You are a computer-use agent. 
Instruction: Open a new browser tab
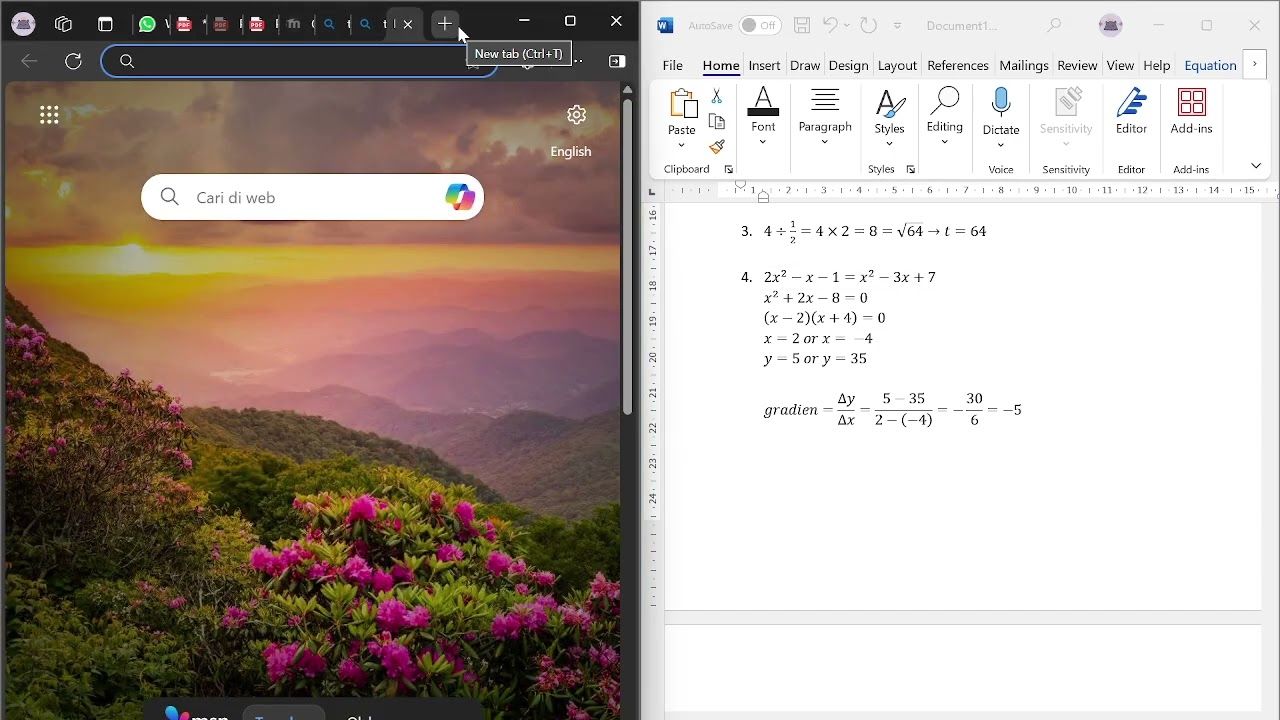(x=445, y=24)
